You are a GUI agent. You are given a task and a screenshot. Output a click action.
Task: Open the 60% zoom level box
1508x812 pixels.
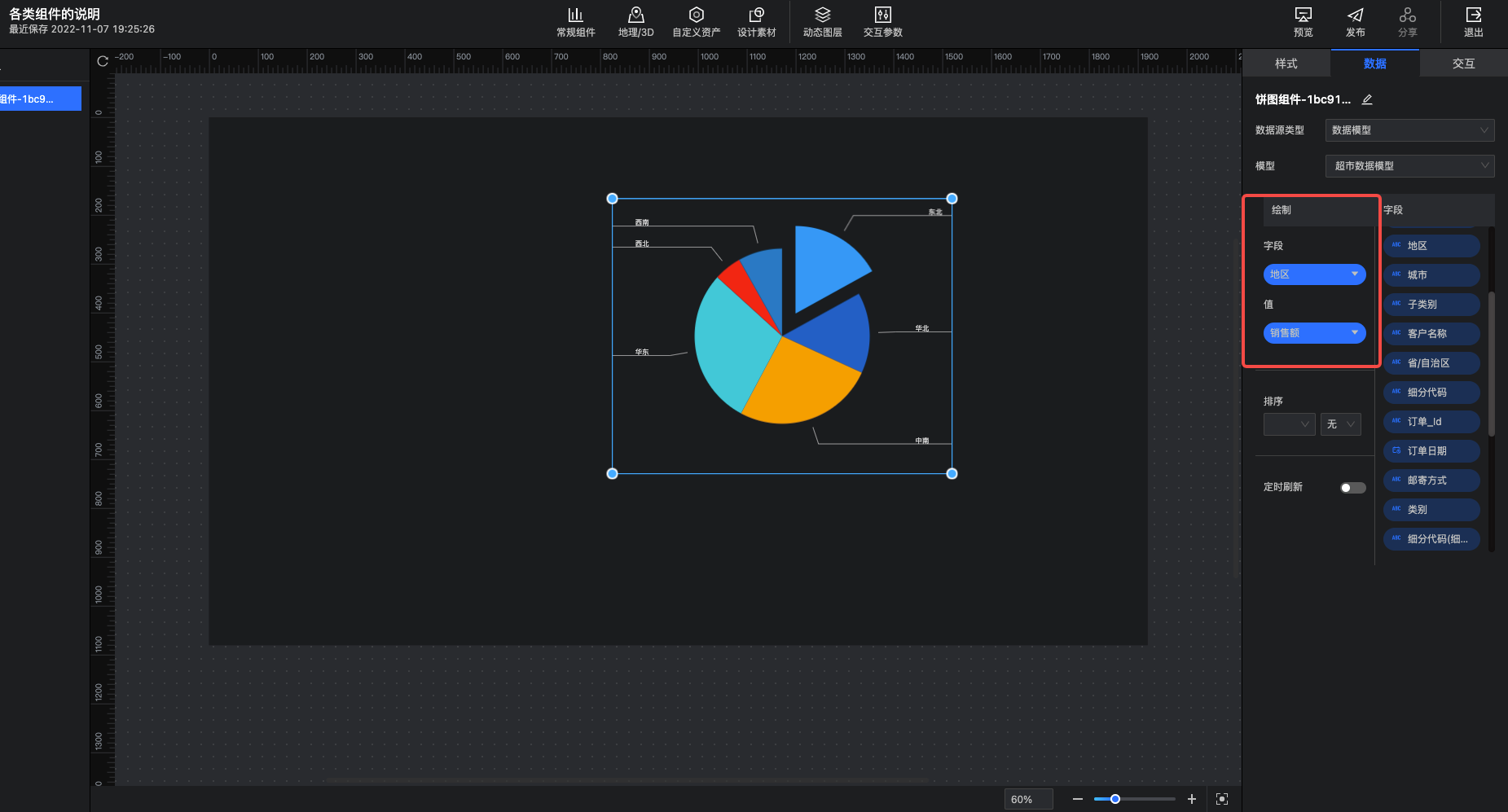pos(1028,799)
